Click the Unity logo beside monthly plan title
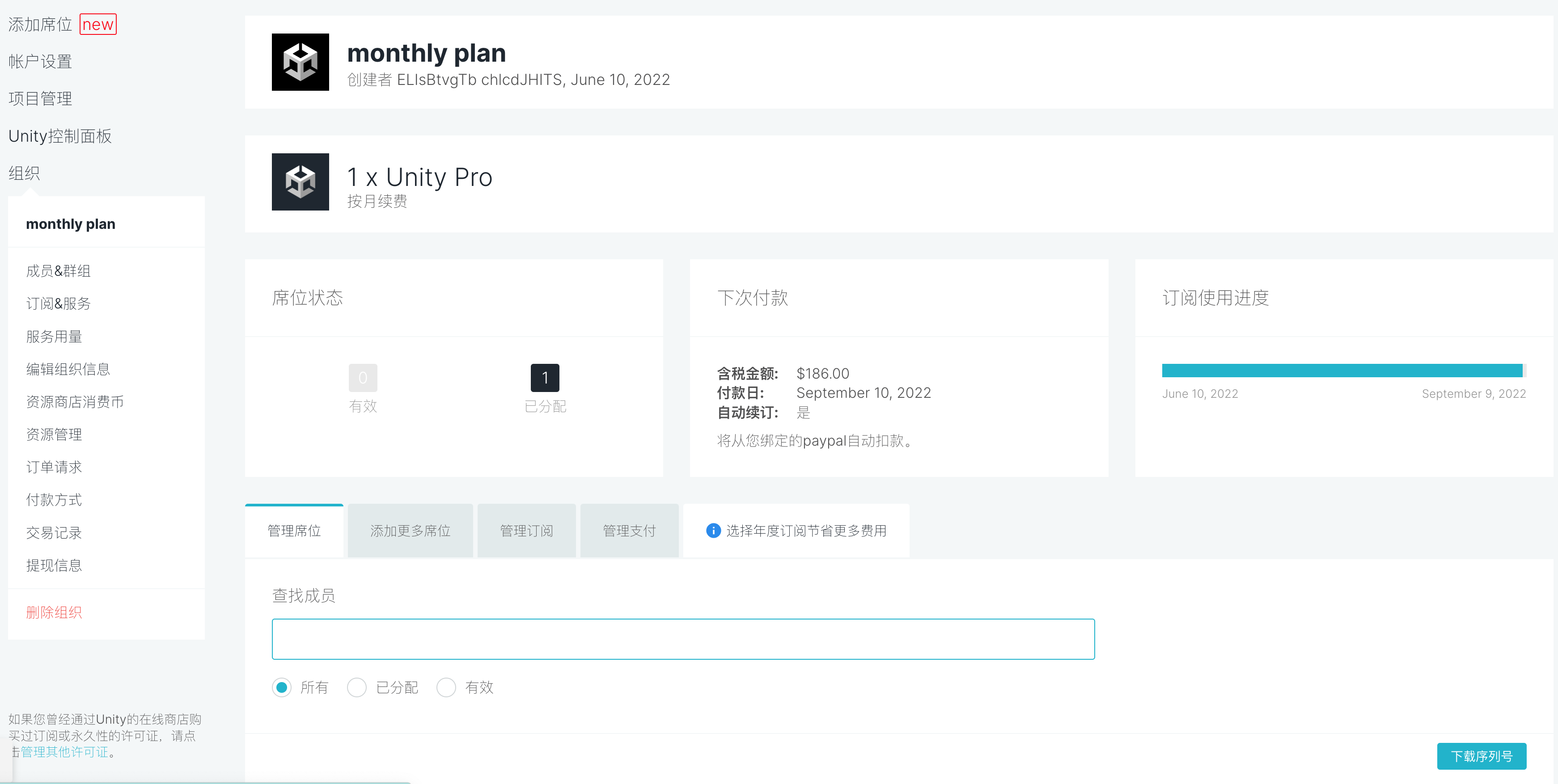 click(x=300, y=62)
